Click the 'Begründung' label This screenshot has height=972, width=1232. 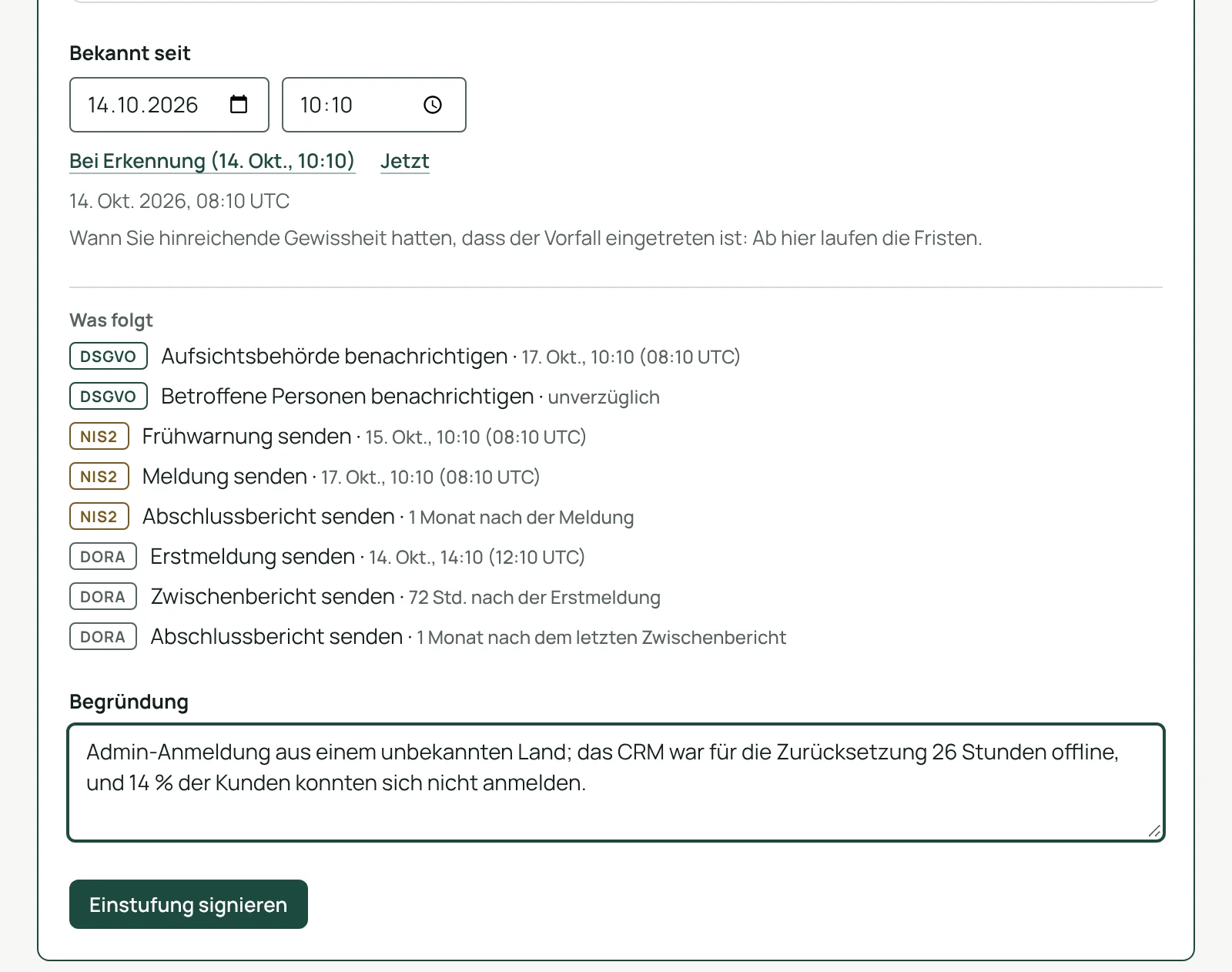click(129, 702)
